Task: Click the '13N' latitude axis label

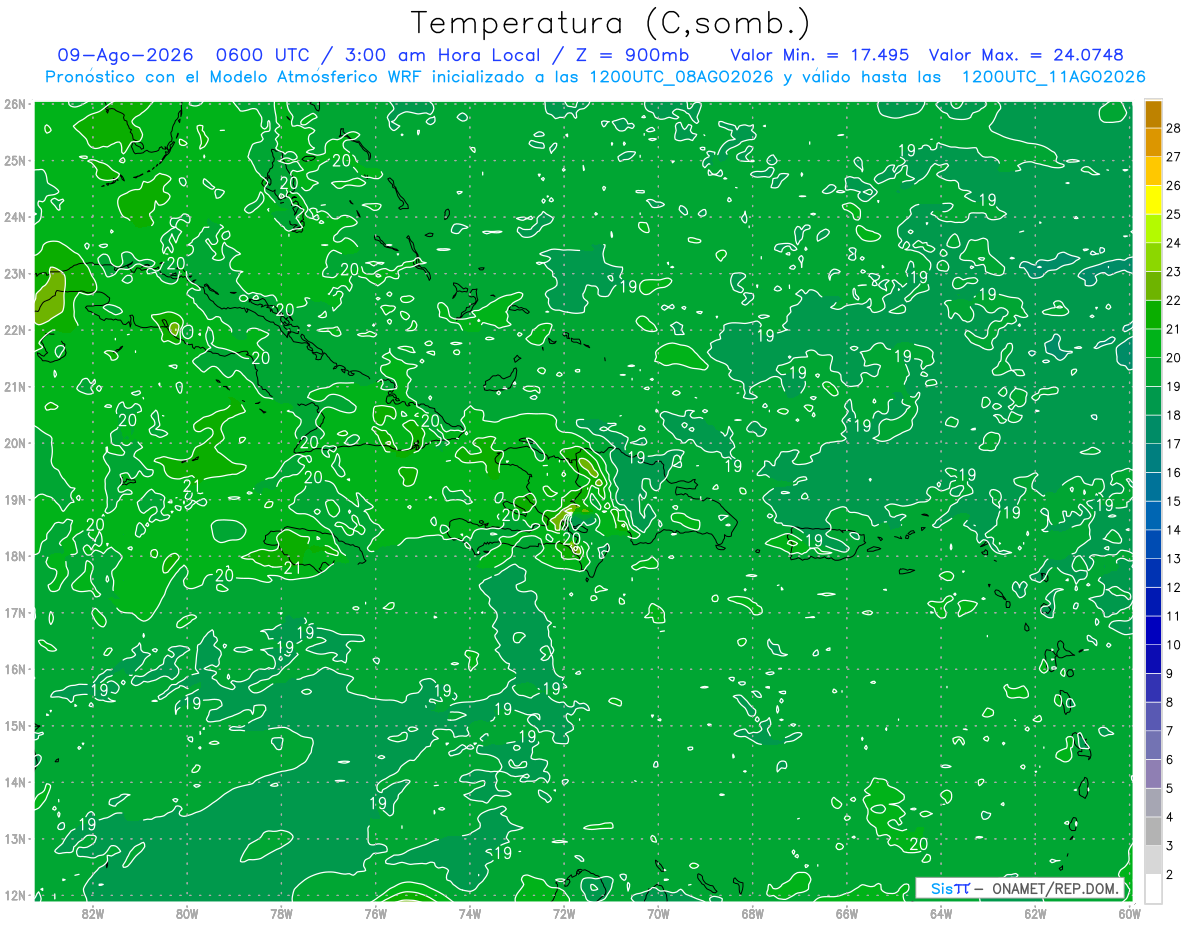Action: (15, 838)
